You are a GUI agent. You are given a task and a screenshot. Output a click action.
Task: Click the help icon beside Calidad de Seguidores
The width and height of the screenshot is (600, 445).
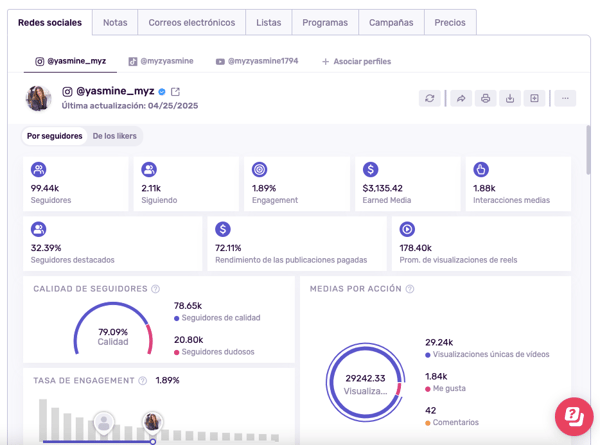click(156, 289)
